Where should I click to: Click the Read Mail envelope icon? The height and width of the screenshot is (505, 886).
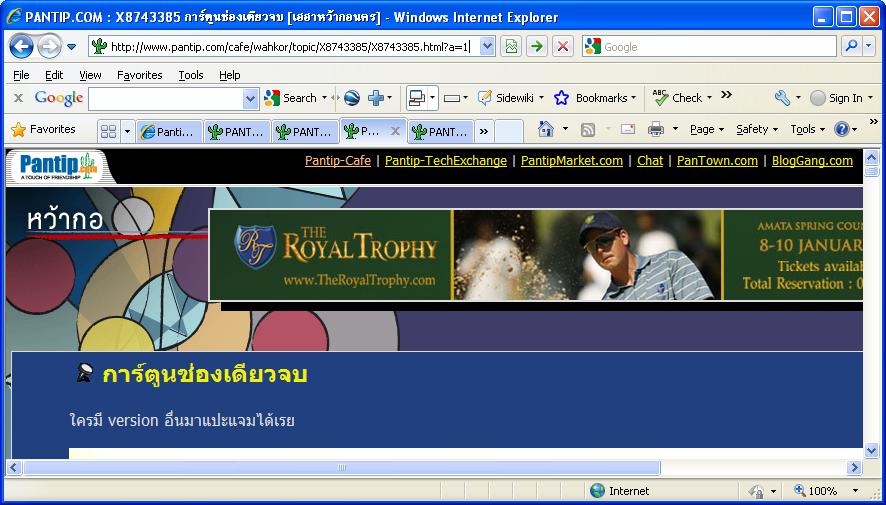[x=628, y=129]
